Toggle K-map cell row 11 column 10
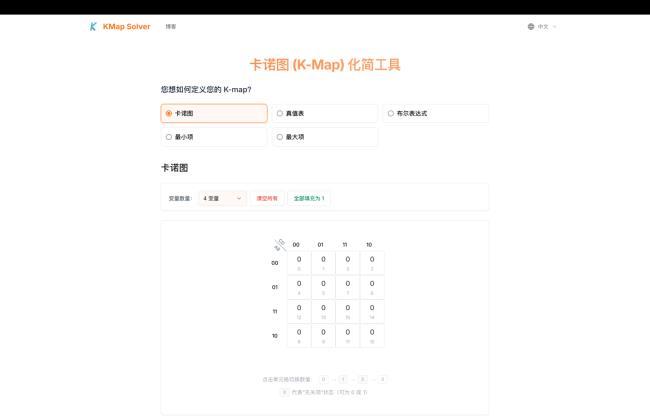650x420 pixels. point(372,311)
